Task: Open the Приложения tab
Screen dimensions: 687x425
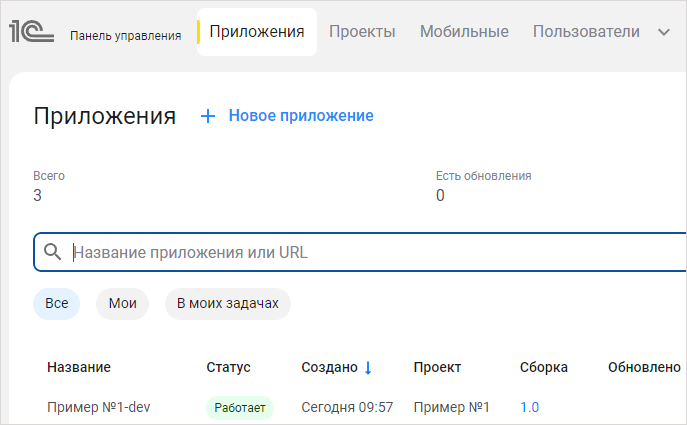Action: tap(257, 32)
